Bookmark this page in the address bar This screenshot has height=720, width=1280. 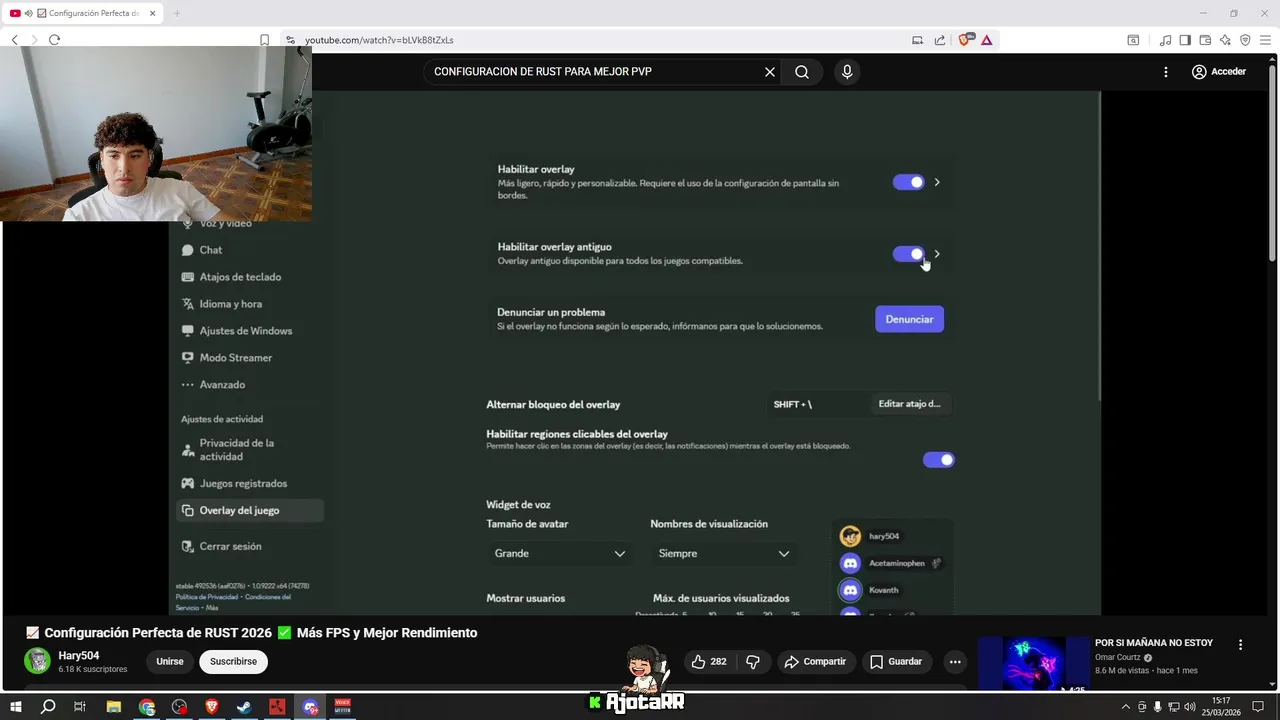point(265,40)
